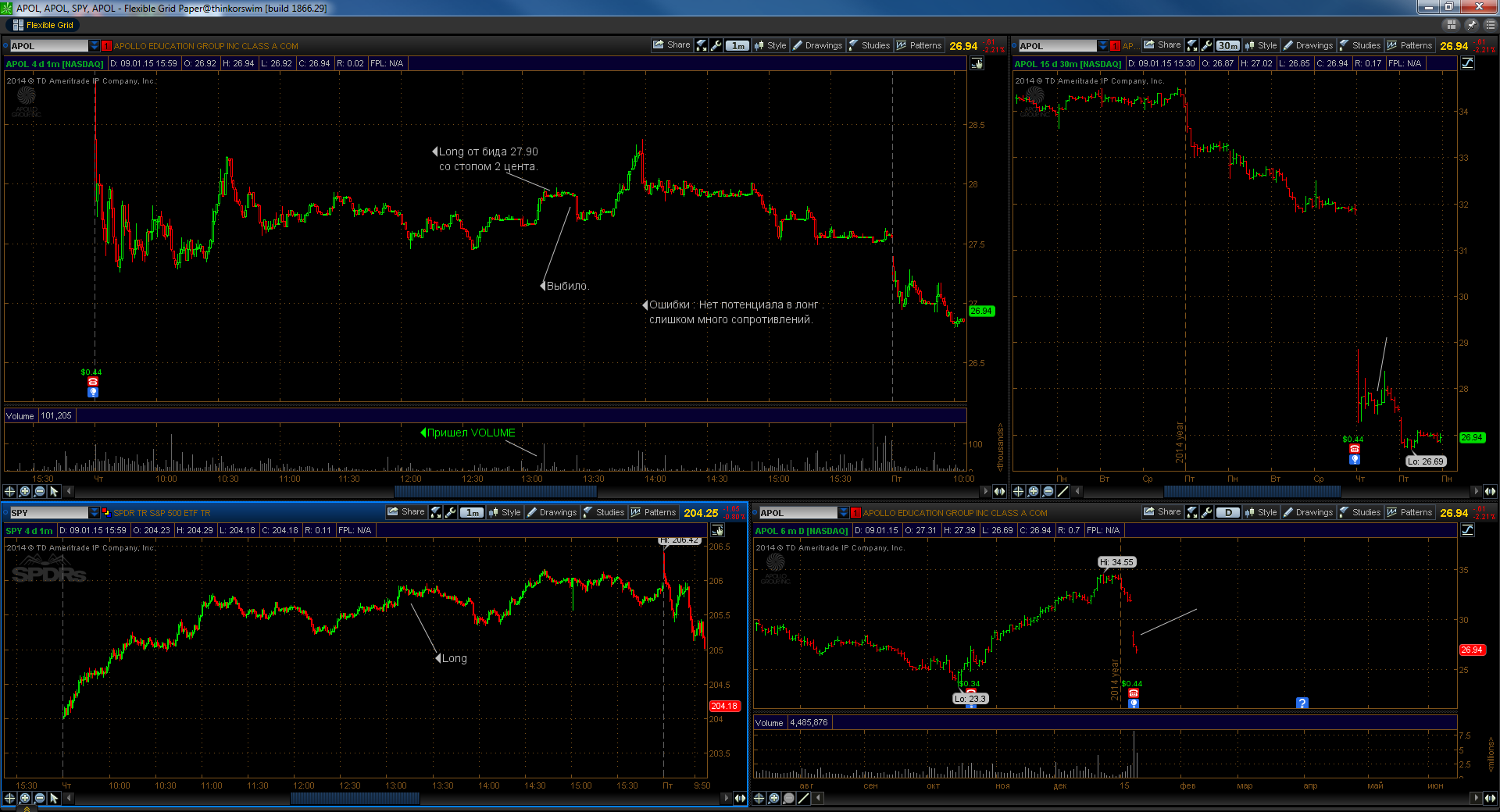Open the 1m timeframe selector in top-left APOL chart
Screen dimensions: 1500x812
point(737,45)
